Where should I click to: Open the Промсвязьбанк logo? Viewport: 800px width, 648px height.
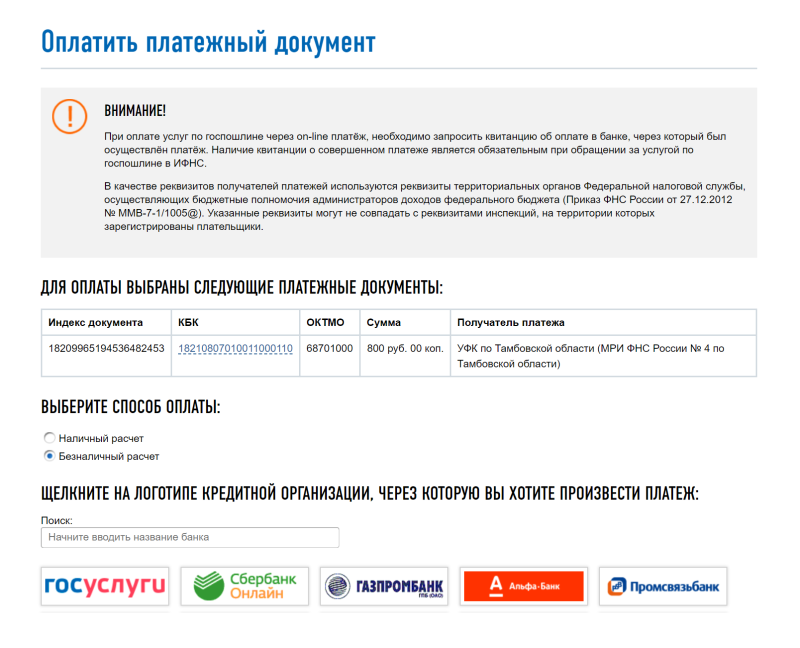pos(663,586)
